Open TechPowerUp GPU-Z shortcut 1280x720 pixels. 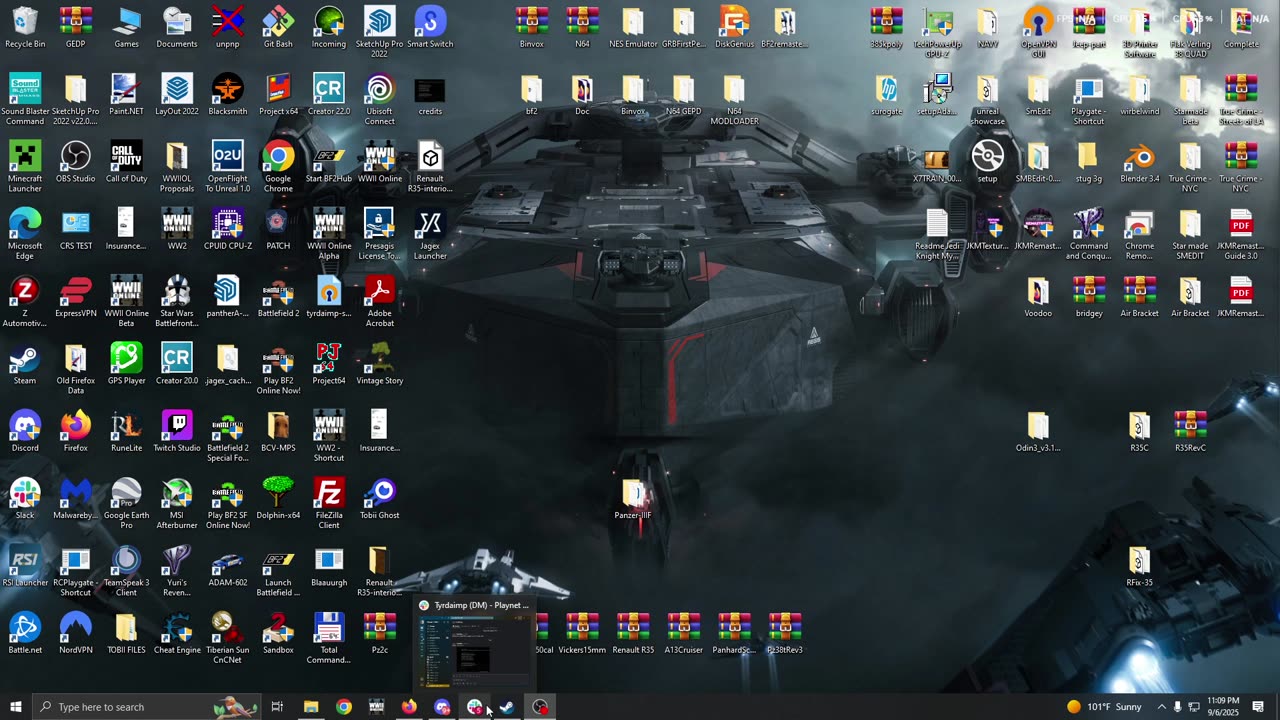[937, 33]
